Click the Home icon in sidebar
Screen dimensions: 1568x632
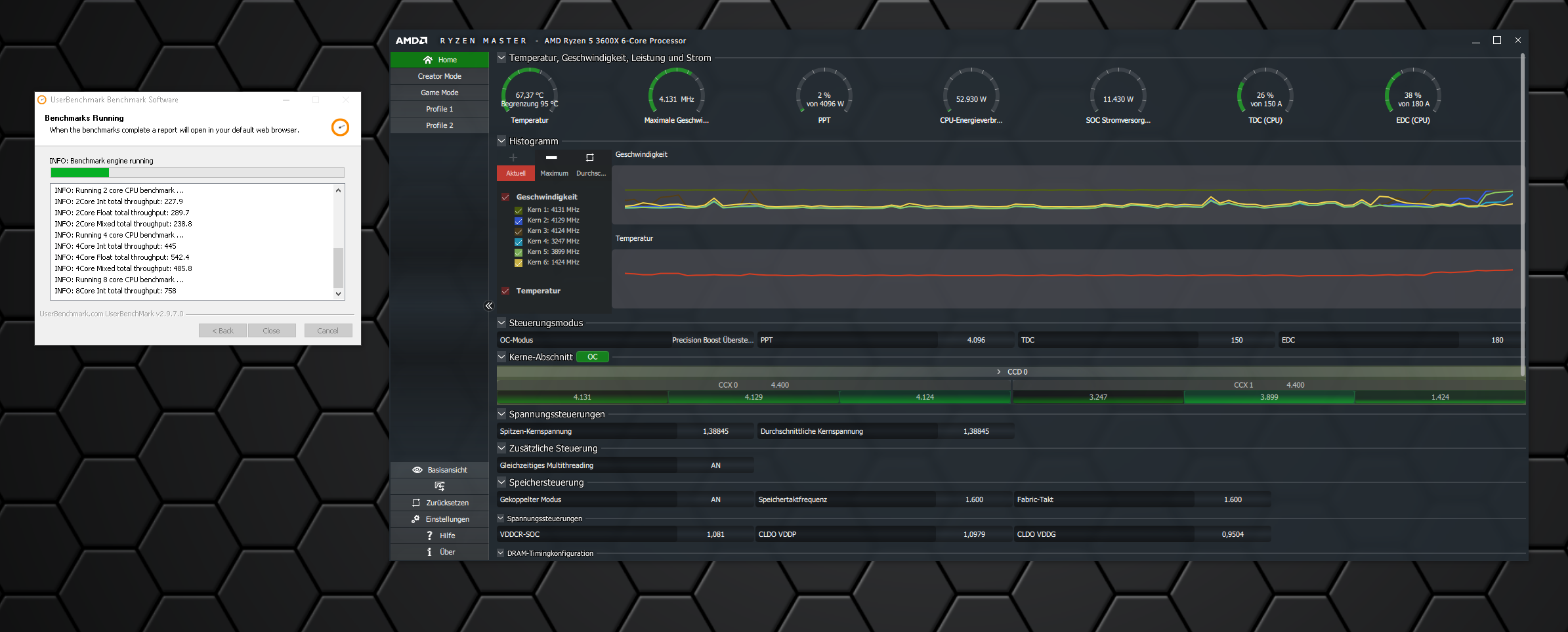[x=428, y=60]
